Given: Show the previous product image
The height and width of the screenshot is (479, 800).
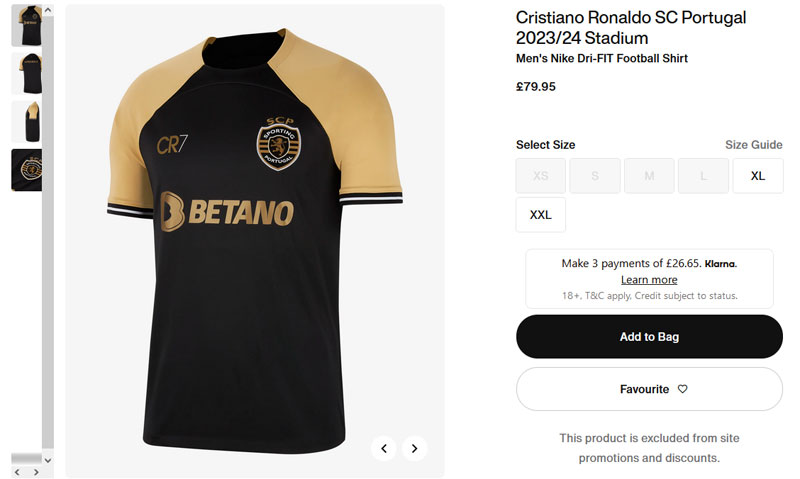Looking at the screenshot, I should click(x=384, y=448).
